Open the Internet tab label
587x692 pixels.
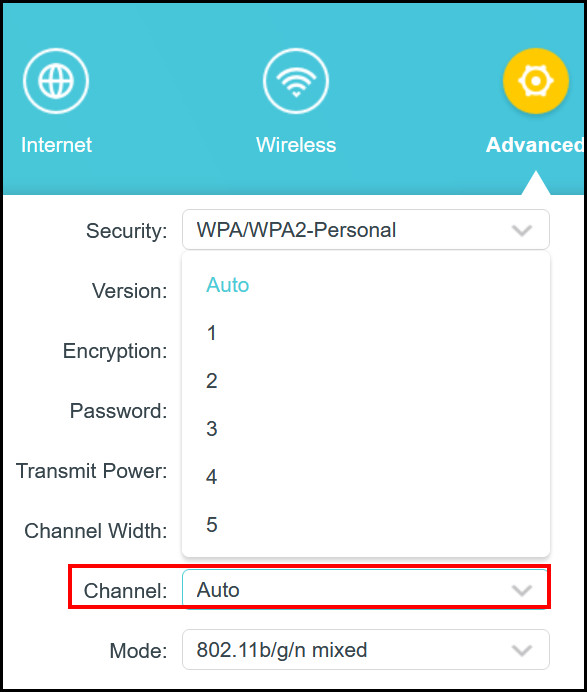pyautogui.click(x=56, y=145)
